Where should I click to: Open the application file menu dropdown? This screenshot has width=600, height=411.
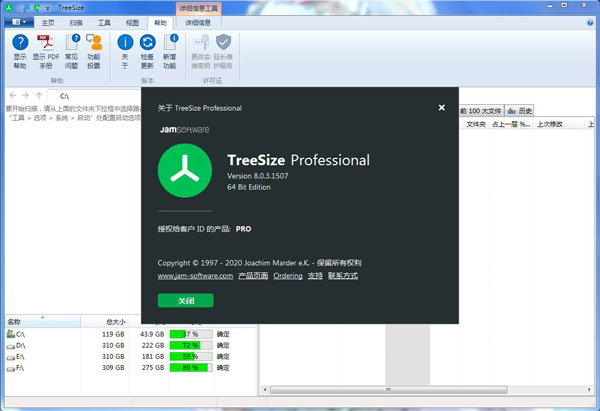(x=19, y=22)
